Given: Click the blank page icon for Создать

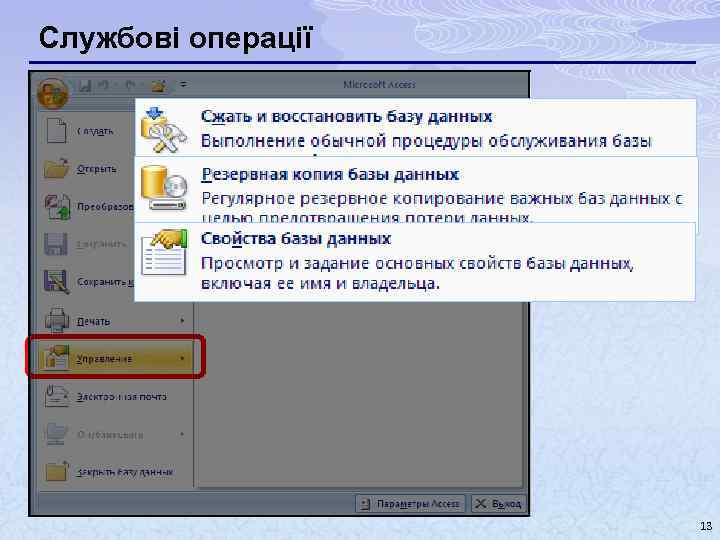Looking at the screenshot, I should (56, 130).
